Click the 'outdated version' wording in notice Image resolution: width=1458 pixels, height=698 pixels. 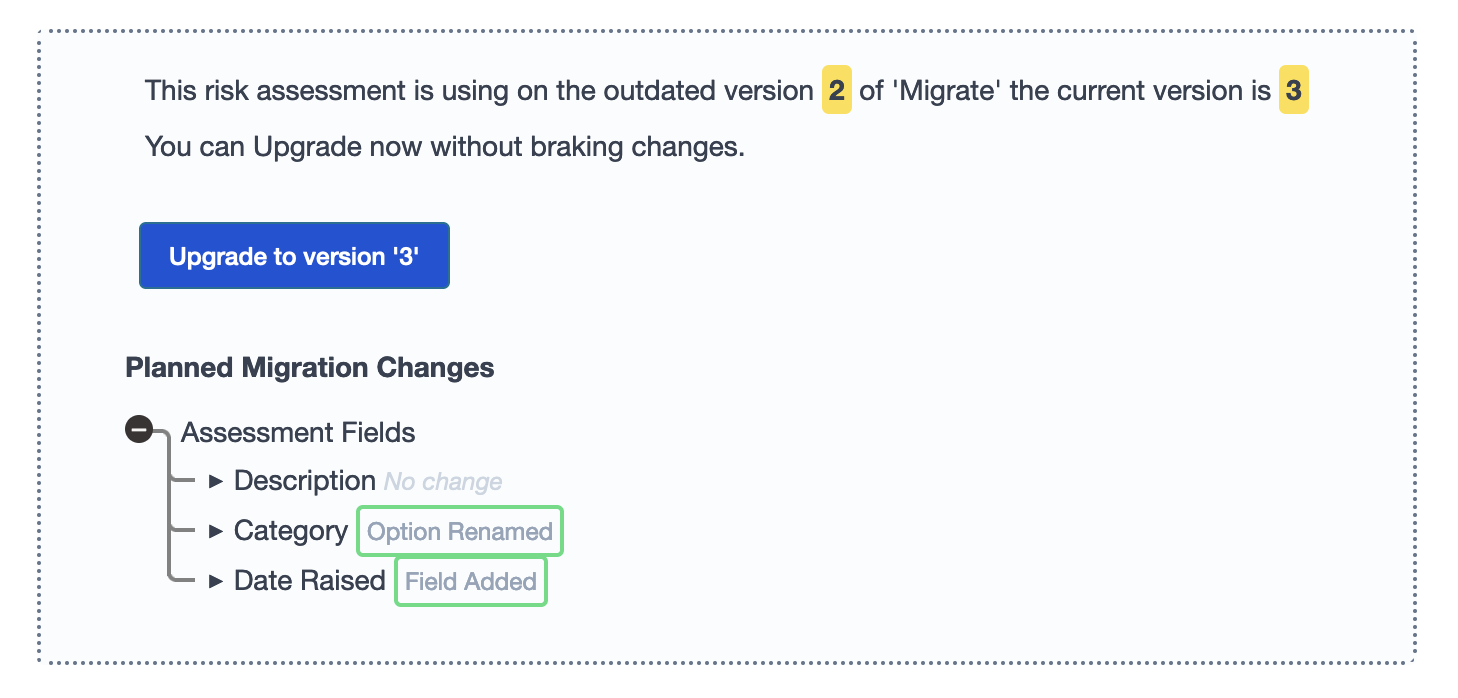[708, 91]
